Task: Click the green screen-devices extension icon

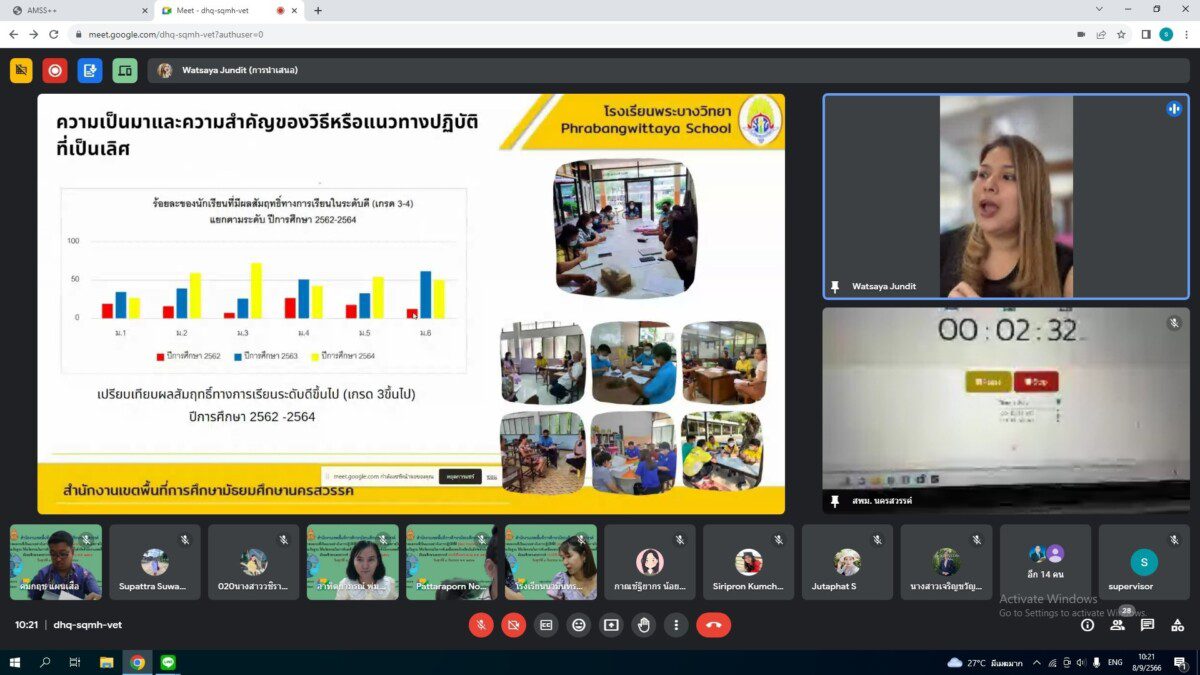Action: pos(124,70)
